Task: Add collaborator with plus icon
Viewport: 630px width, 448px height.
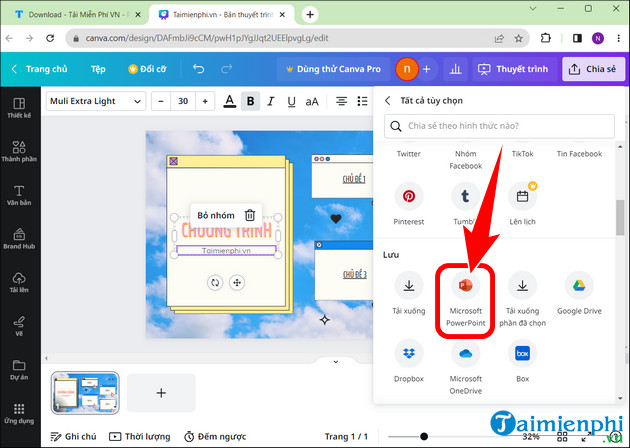Action: point(427,69)
